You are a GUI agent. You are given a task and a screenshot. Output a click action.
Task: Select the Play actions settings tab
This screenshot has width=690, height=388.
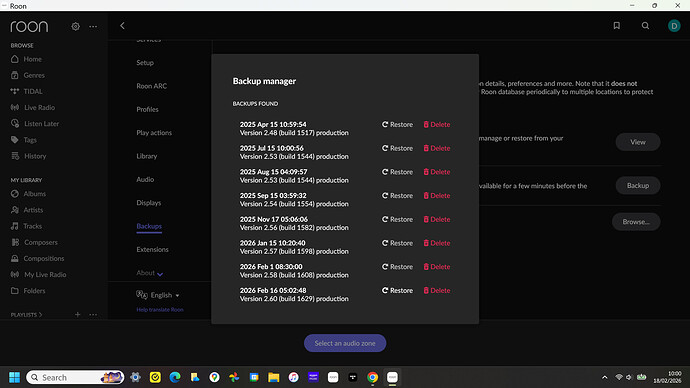pyautogui.click(x=154, y=132)
